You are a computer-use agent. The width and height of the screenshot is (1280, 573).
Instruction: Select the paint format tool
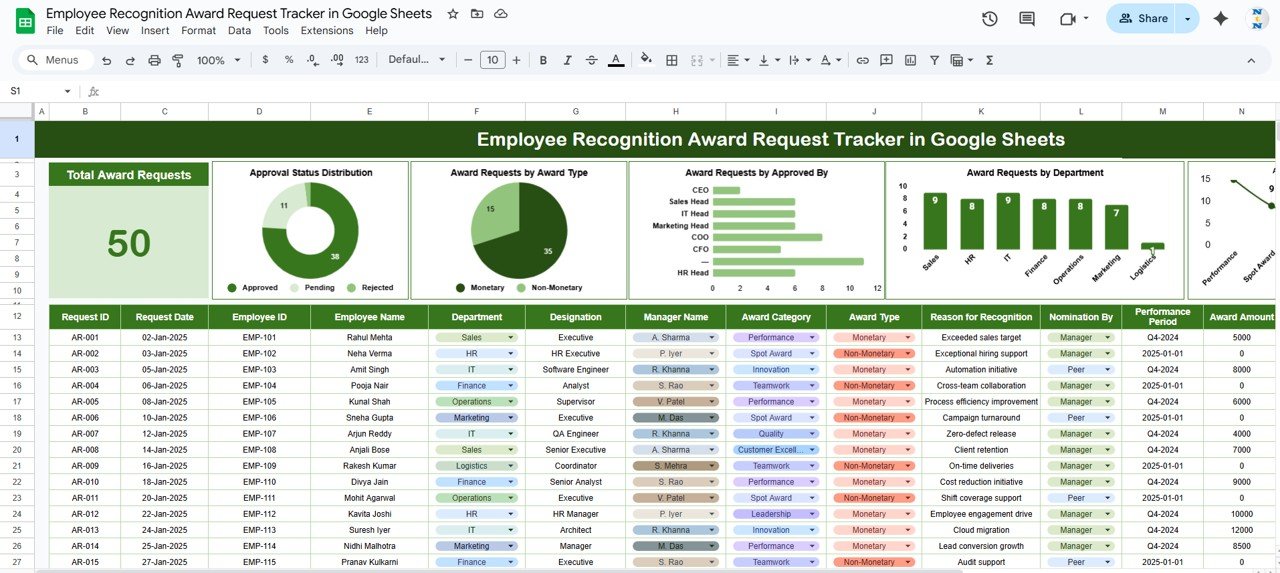coord(178,60)
